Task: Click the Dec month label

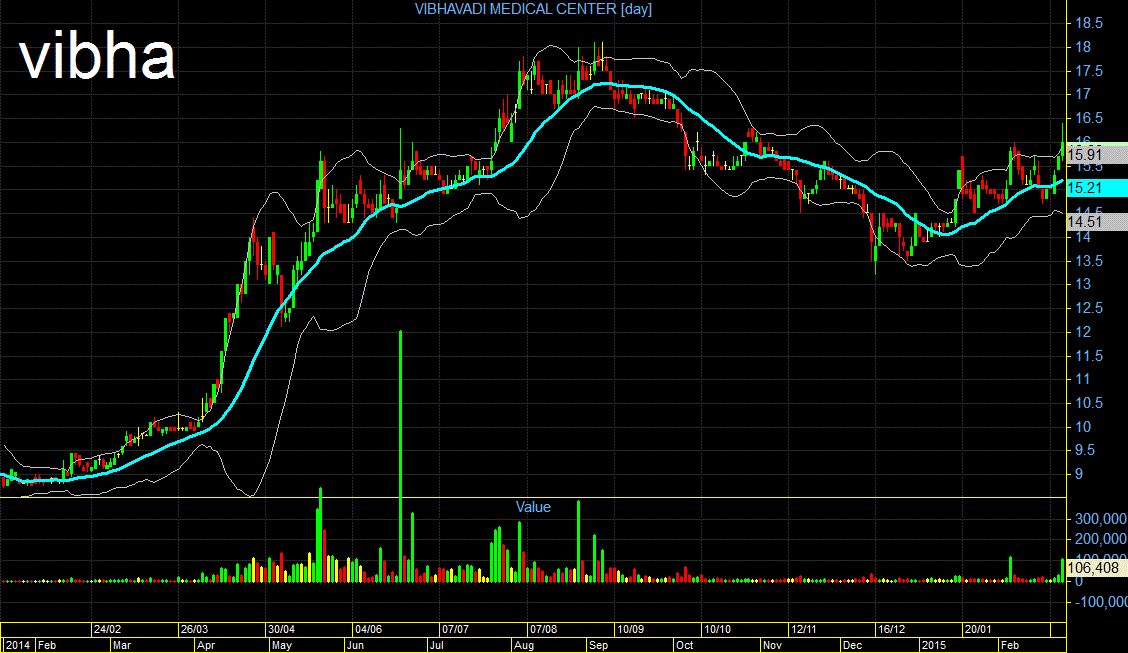Action: pos(852,645)
